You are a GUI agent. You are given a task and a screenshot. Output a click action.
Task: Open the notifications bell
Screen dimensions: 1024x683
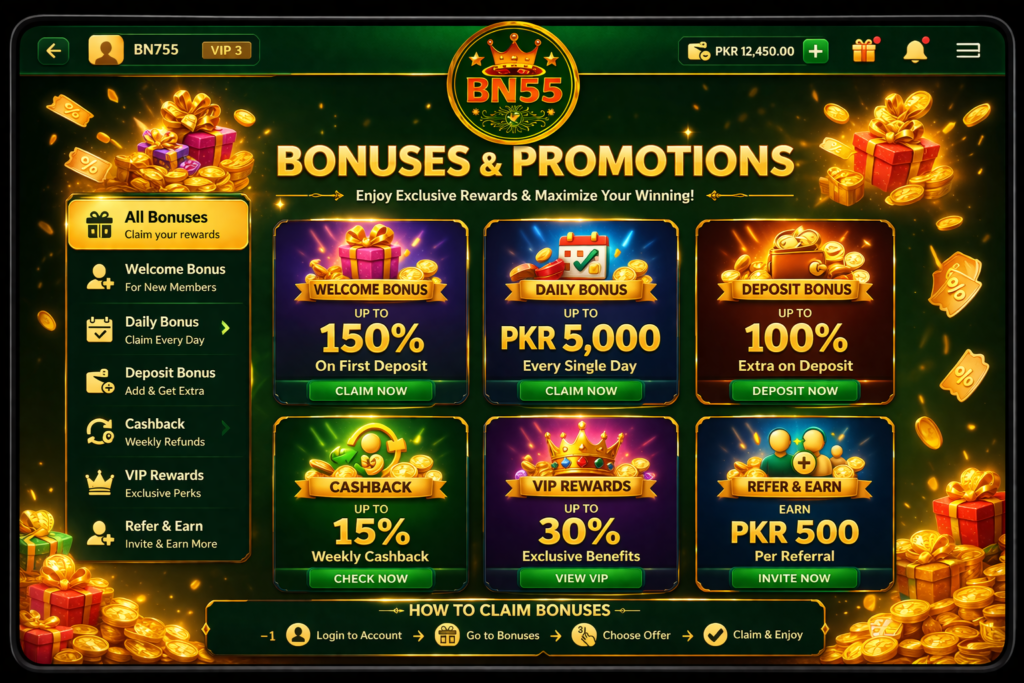pos(915,50)
